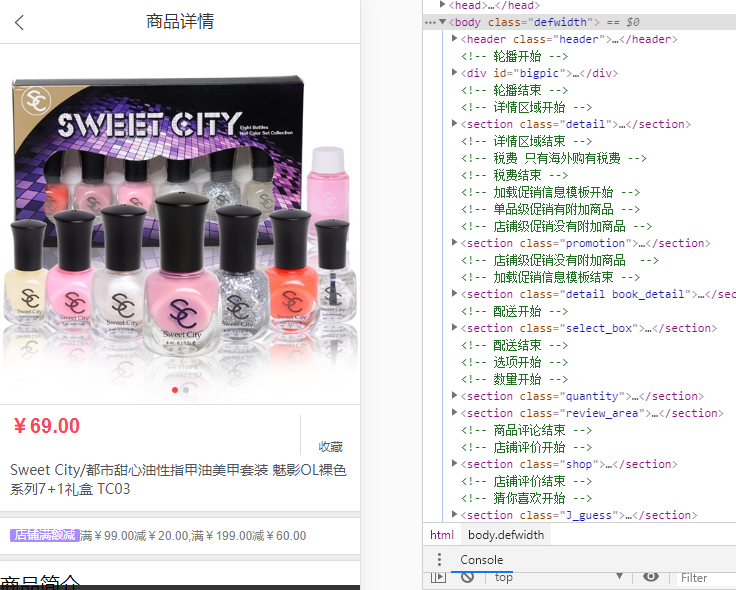736x590 pixels.
Task: Select the comment line 店铺评价开始
Action: (x=526, y=447)
